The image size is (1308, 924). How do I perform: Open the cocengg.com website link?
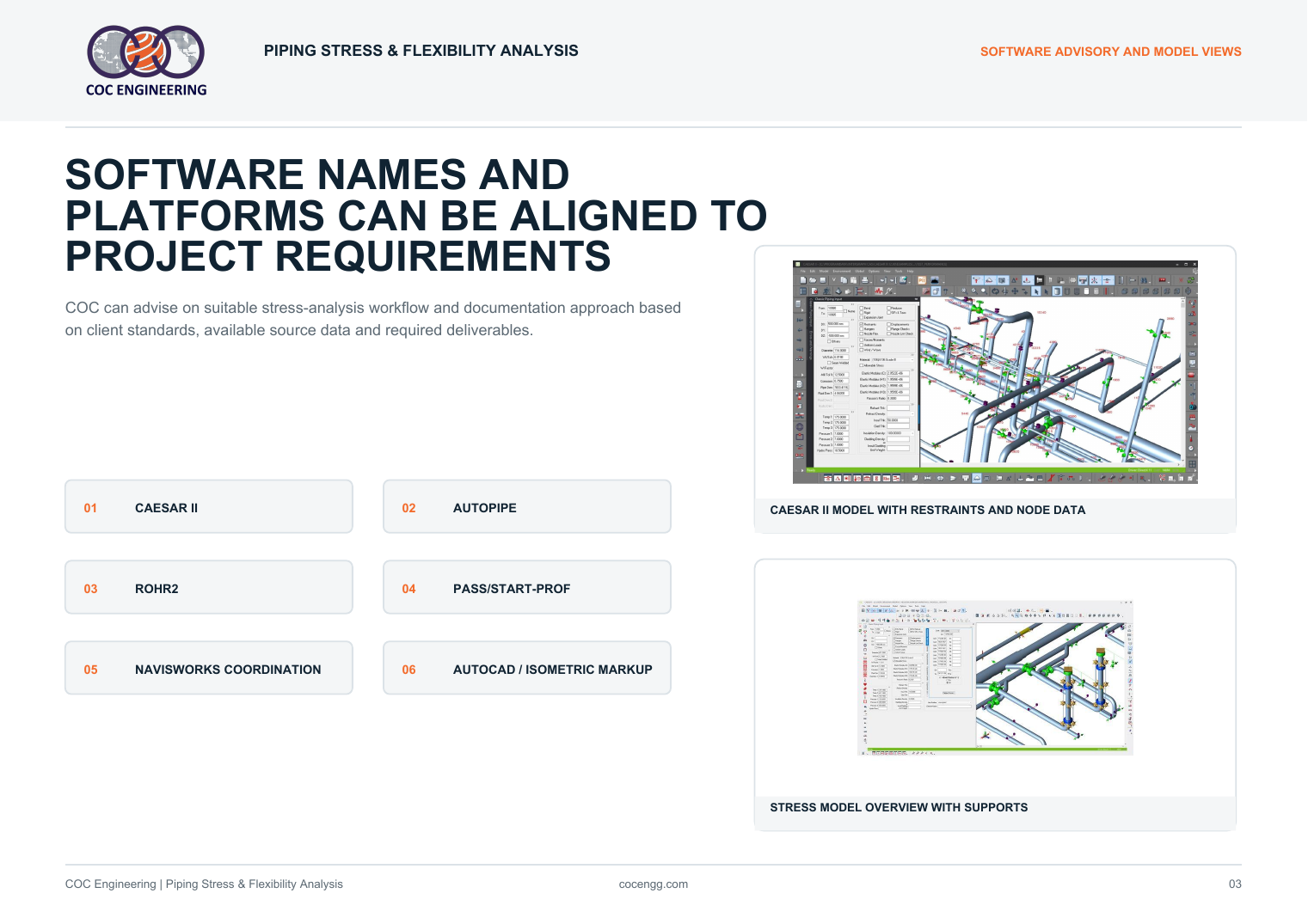tap(654, 884)
